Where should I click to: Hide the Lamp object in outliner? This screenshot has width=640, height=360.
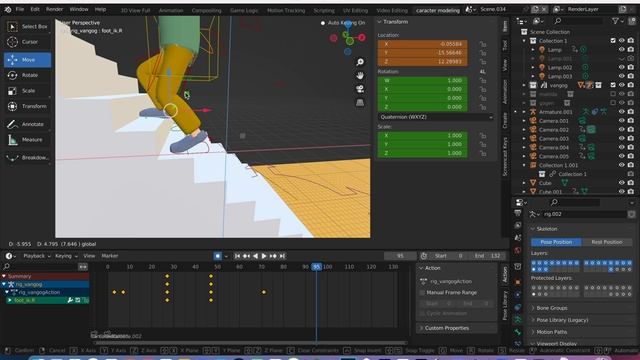click(622, 49)
